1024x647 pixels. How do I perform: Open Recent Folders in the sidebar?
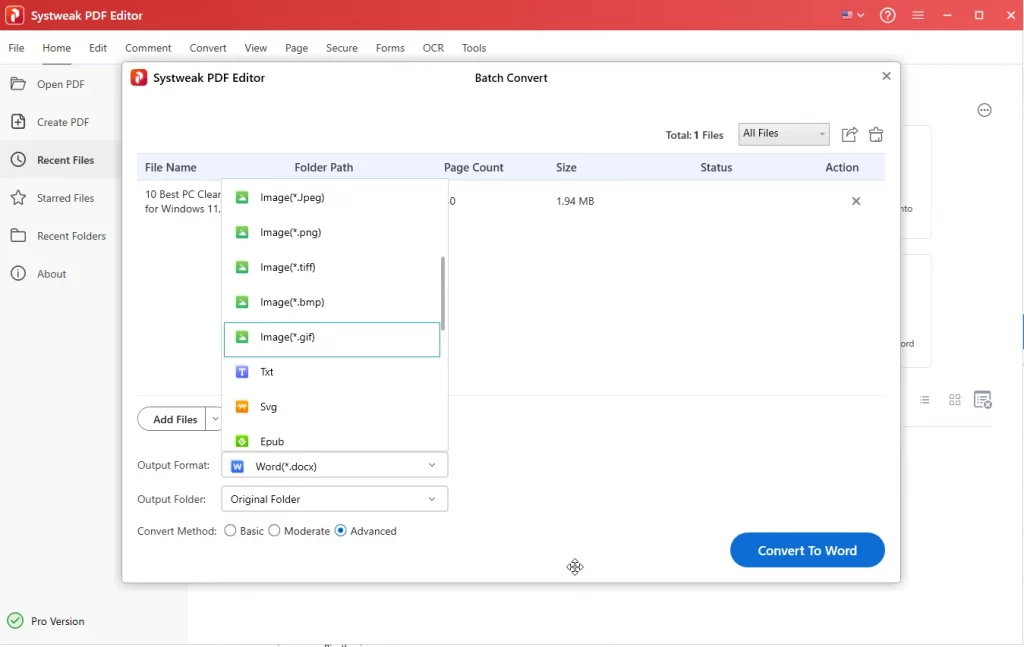(x=60, y=236)
